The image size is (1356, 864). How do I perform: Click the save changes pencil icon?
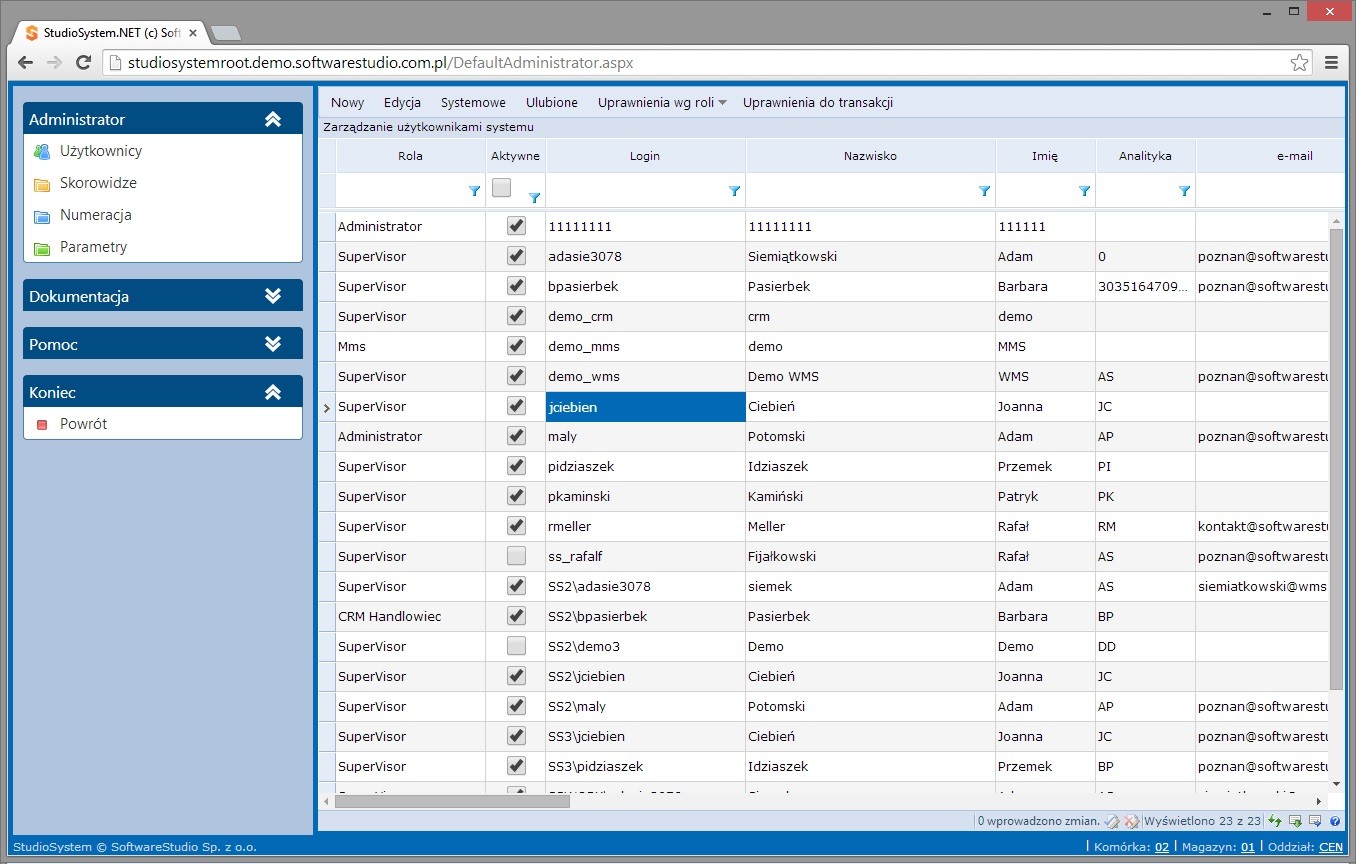coord(1112,821)
